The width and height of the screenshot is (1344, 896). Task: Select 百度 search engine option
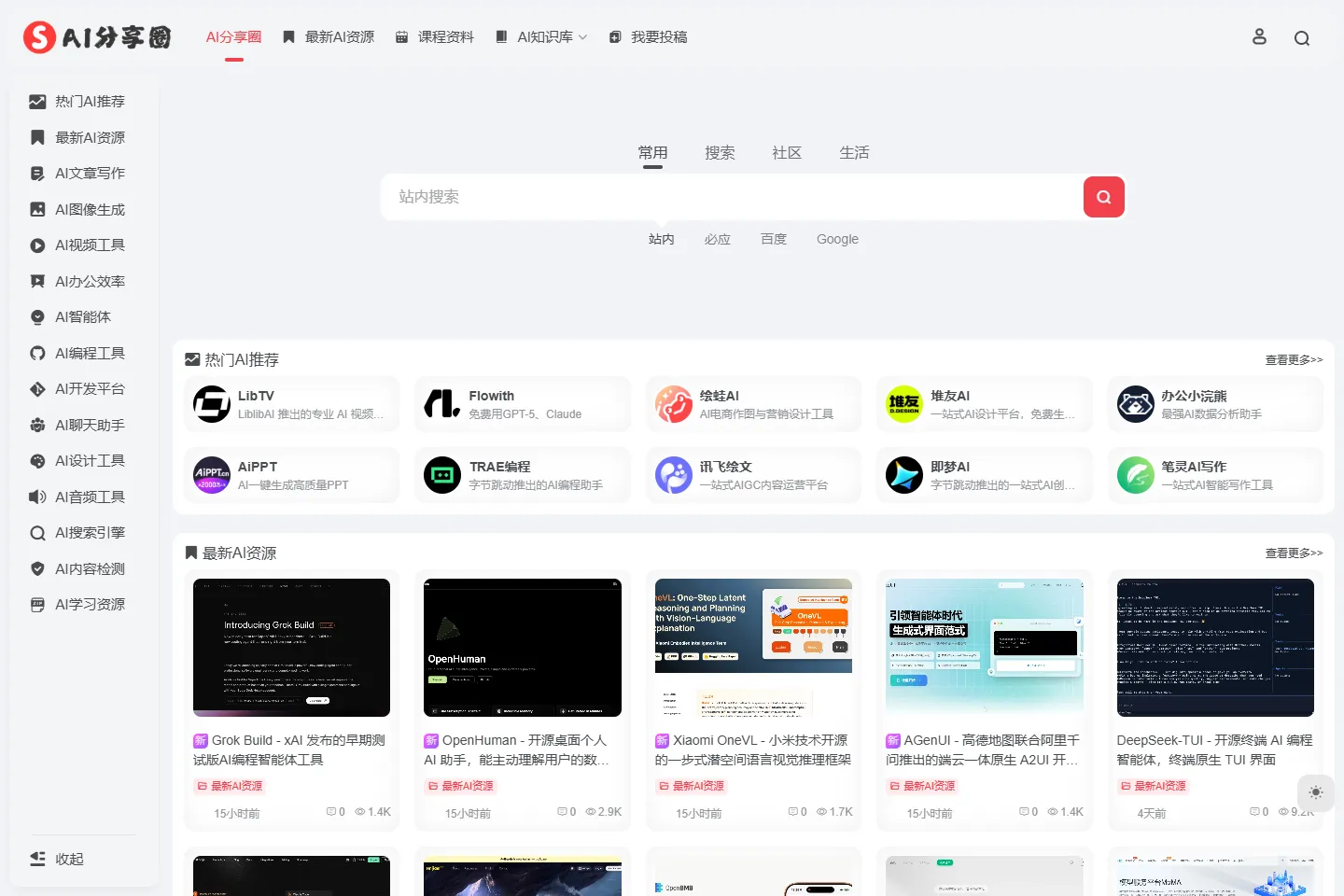click(774, 240)
